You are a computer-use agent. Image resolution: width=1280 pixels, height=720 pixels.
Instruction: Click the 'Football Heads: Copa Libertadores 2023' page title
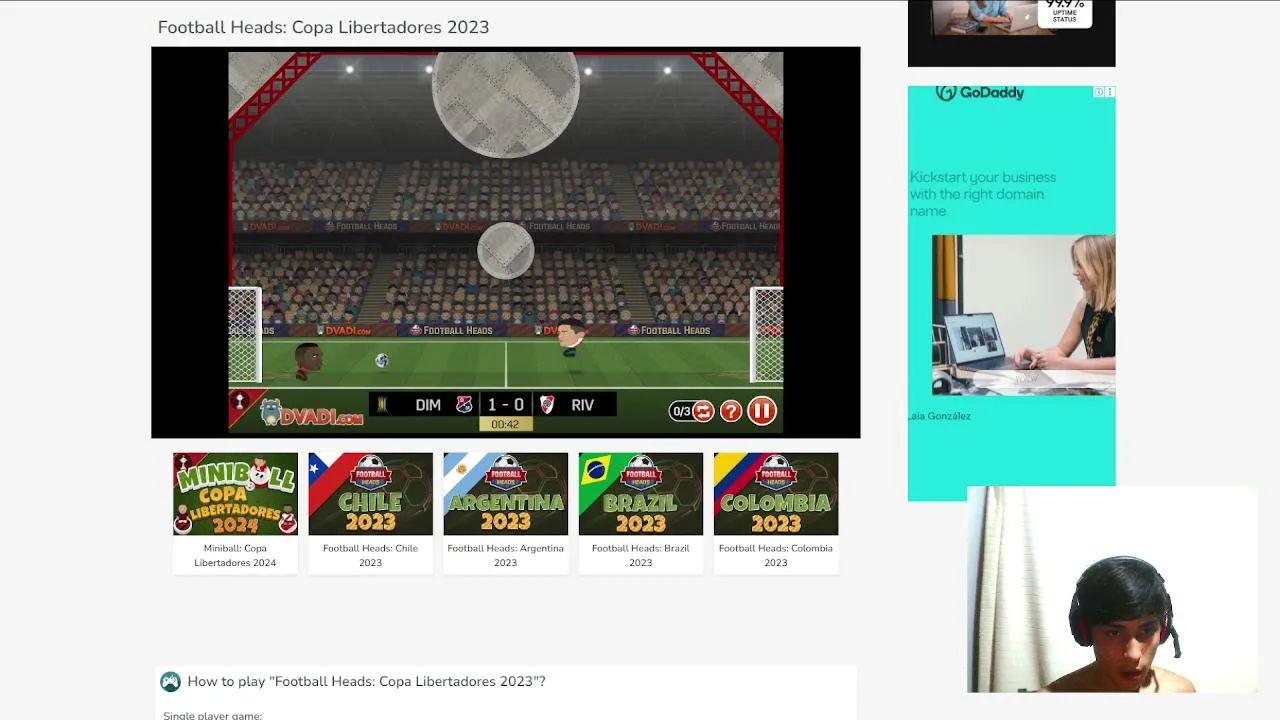pos(323,27)
